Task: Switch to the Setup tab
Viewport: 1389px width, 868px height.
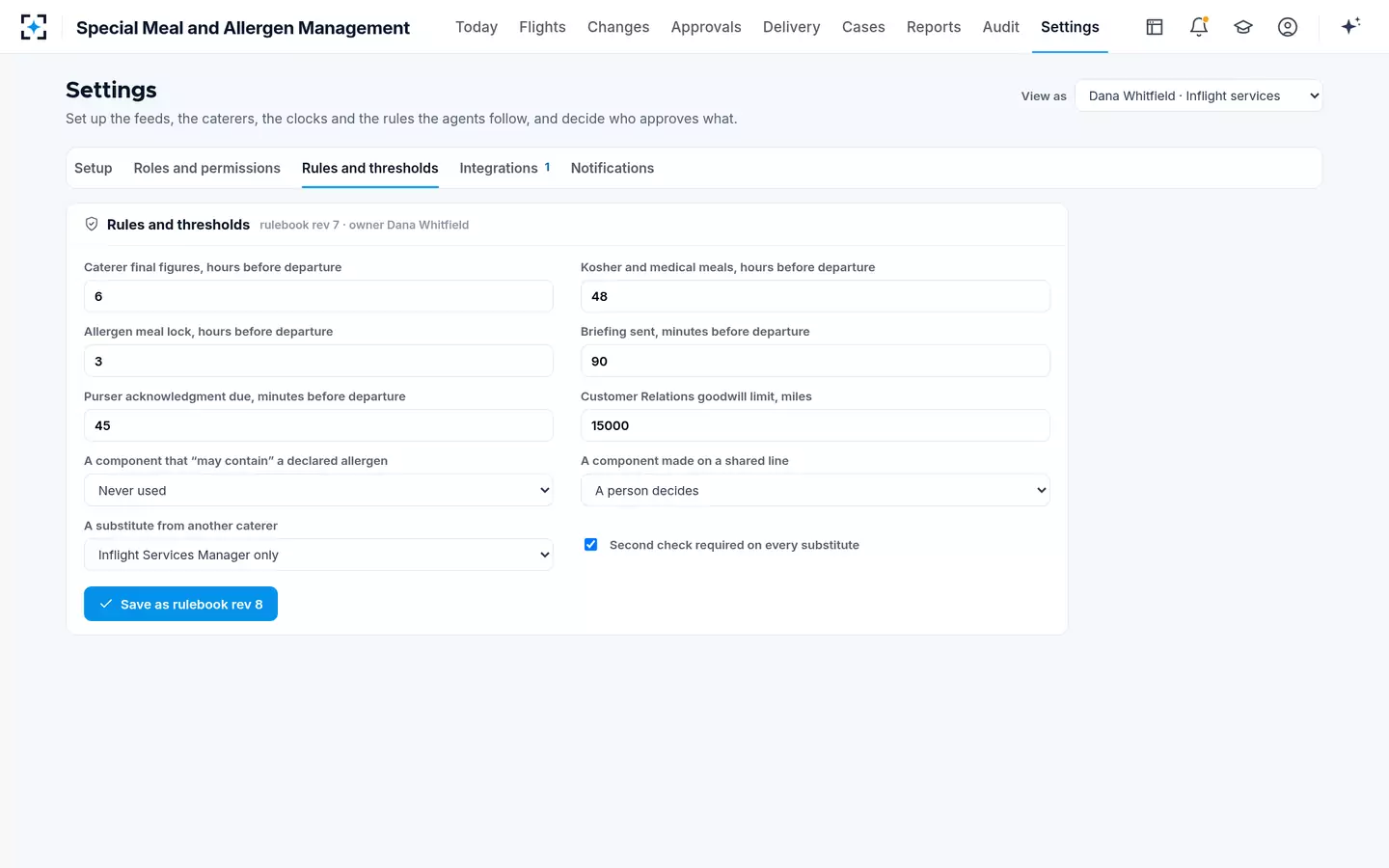Action: click(94, 168)
